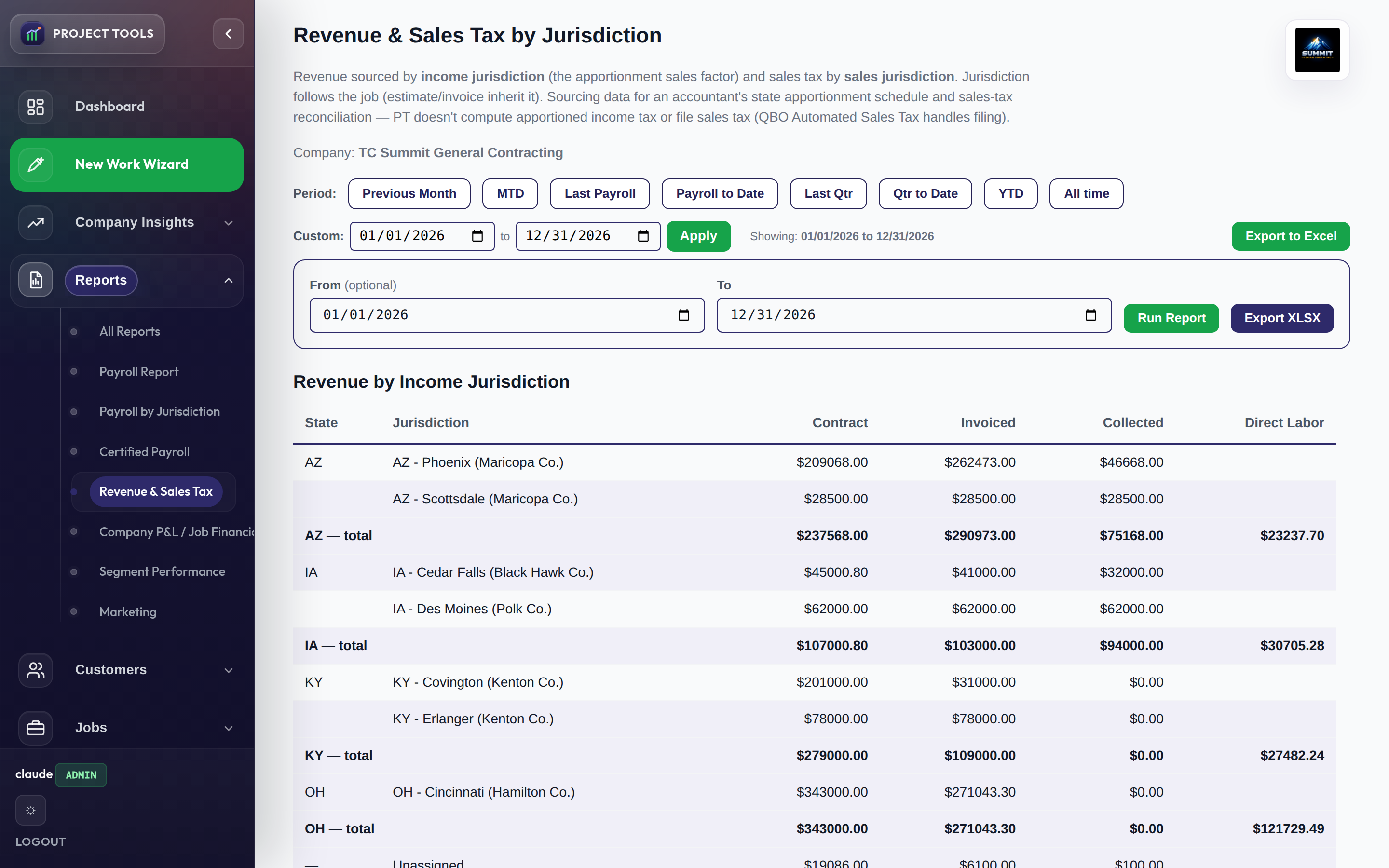
Task: Launch the New Work Wizard
Action: tap(127, 165)
